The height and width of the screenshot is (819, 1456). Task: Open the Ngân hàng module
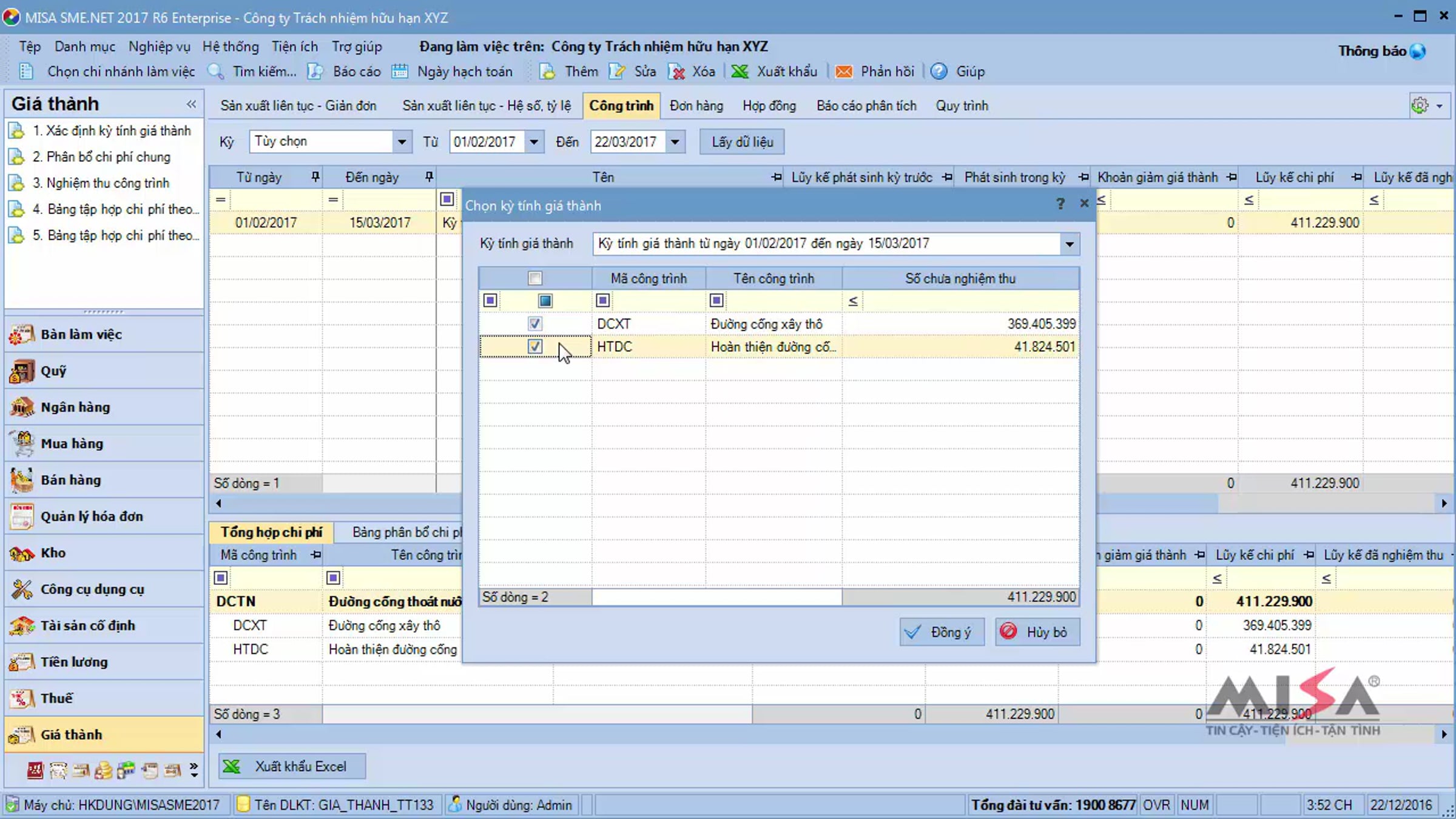click(104, 407)
